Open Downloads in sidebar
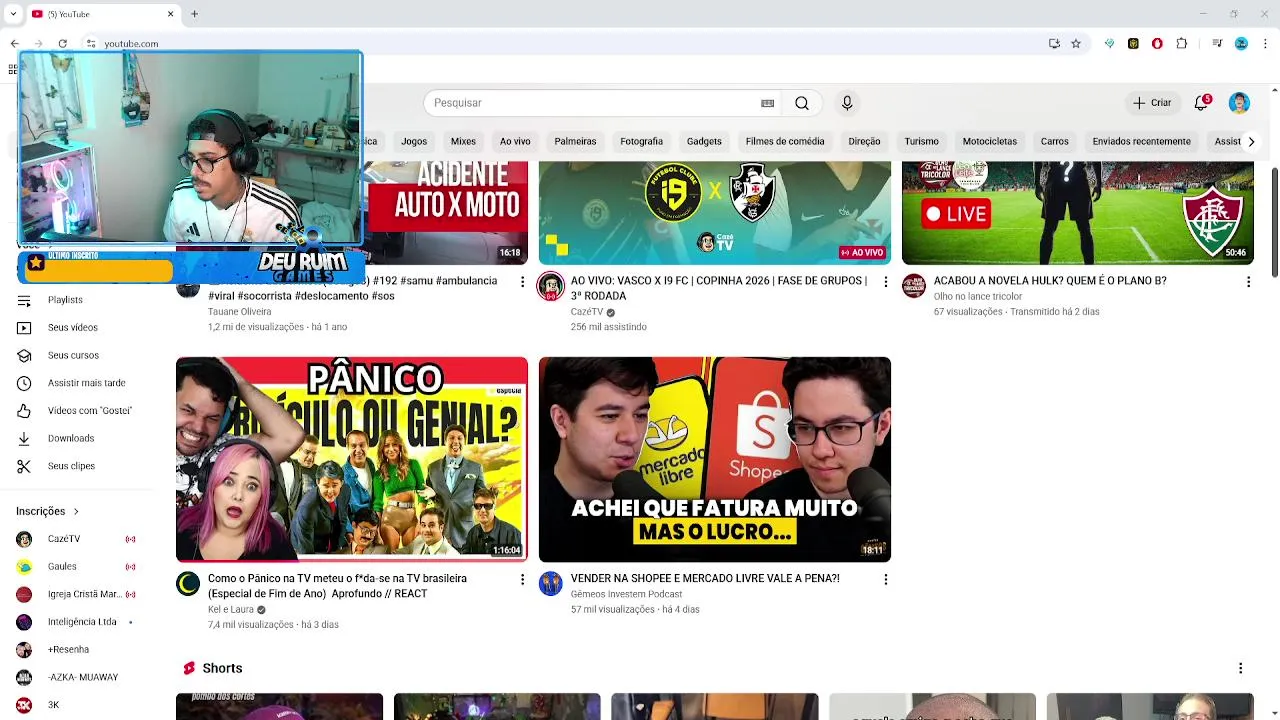 click(71, 438)
